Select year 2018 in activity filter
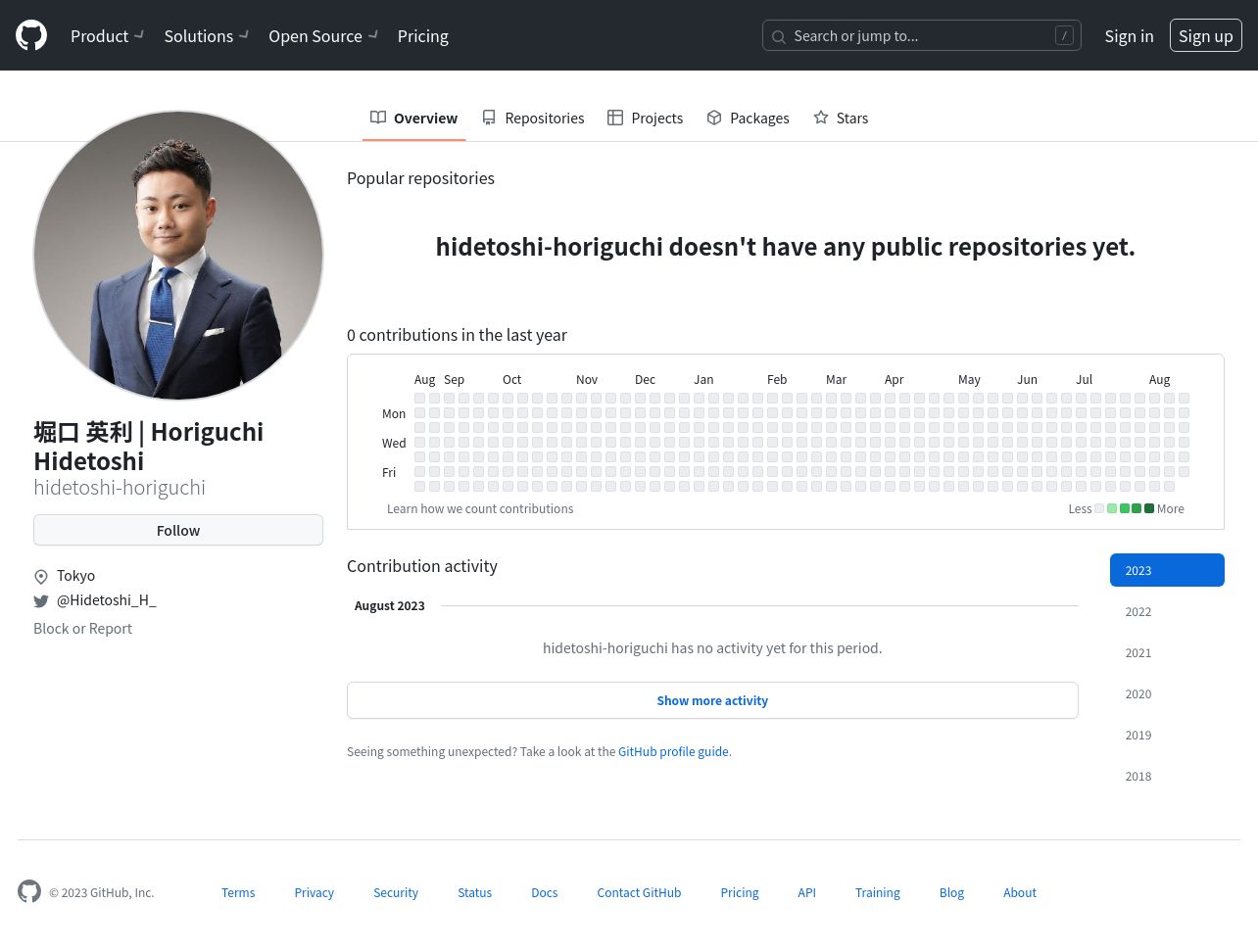This screenshot has width=1258, height=952. tap(1167, 776)
